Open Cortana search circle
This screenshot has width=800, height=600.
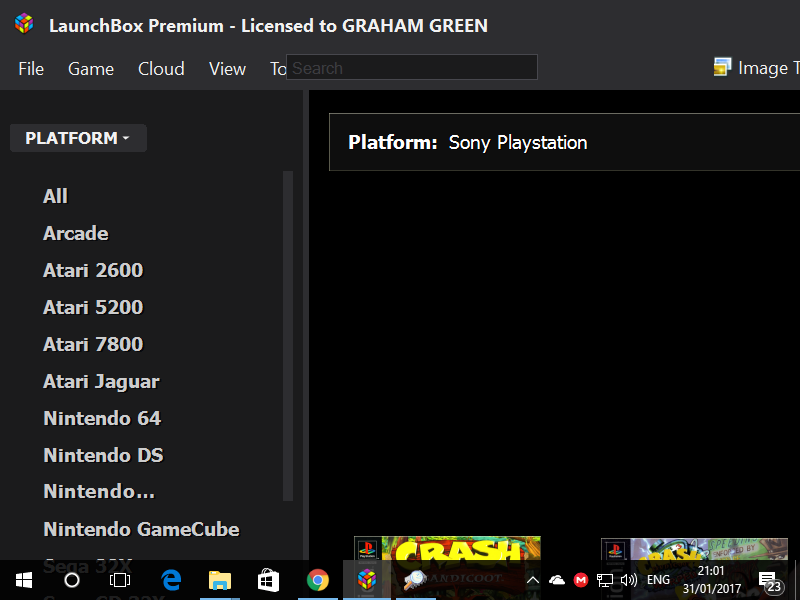click(x=72, y=580)
